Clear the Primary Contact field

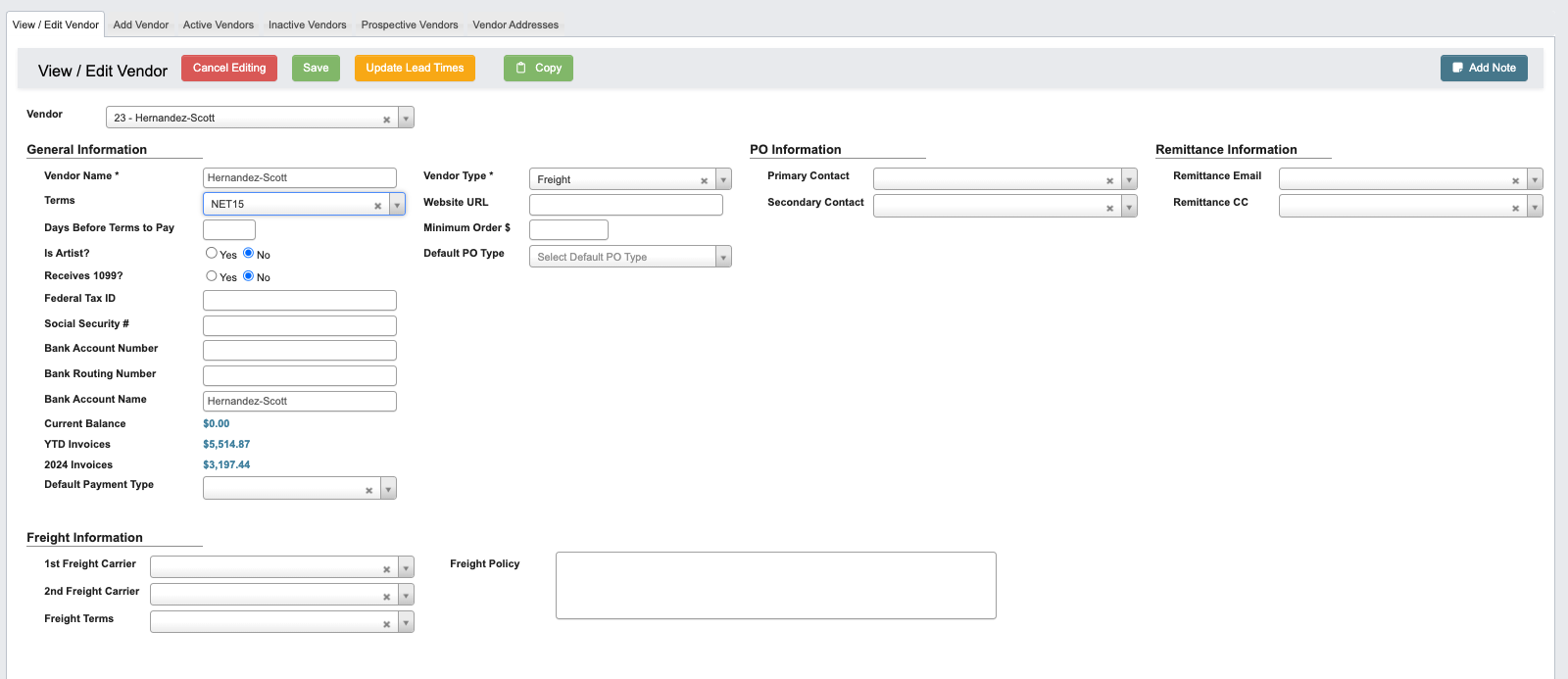(1109, 181)
